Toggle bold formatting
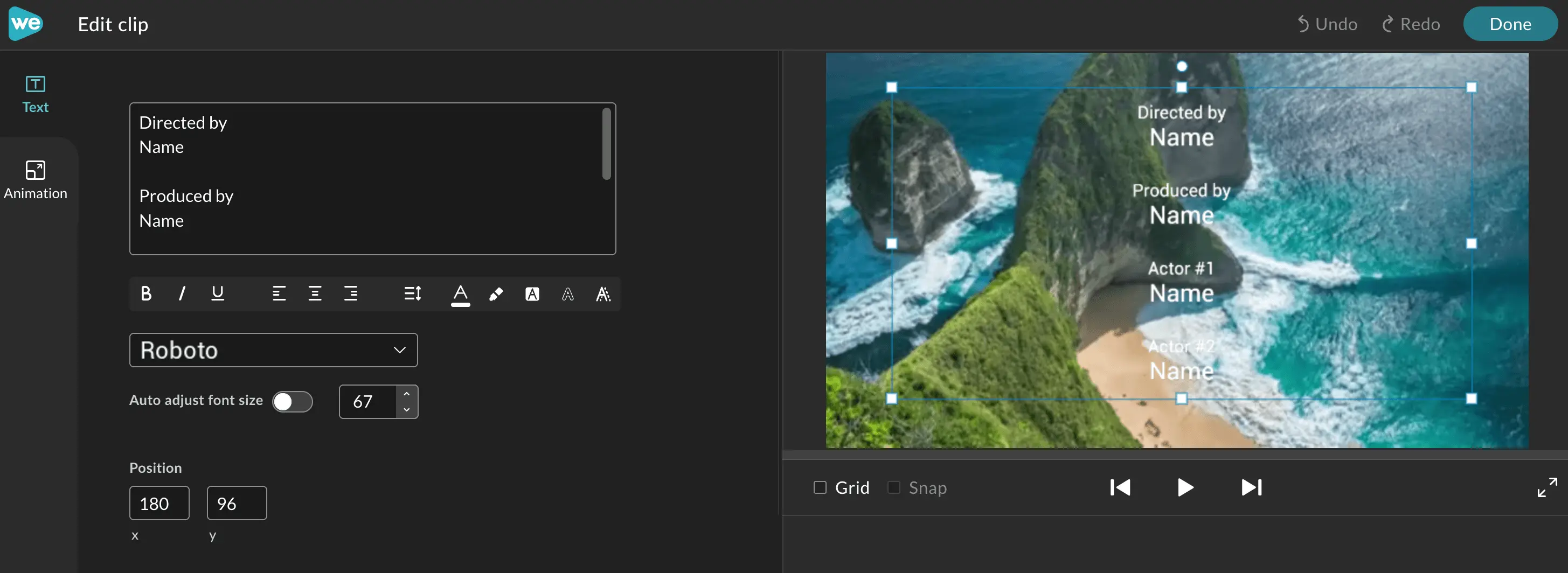 146,294
